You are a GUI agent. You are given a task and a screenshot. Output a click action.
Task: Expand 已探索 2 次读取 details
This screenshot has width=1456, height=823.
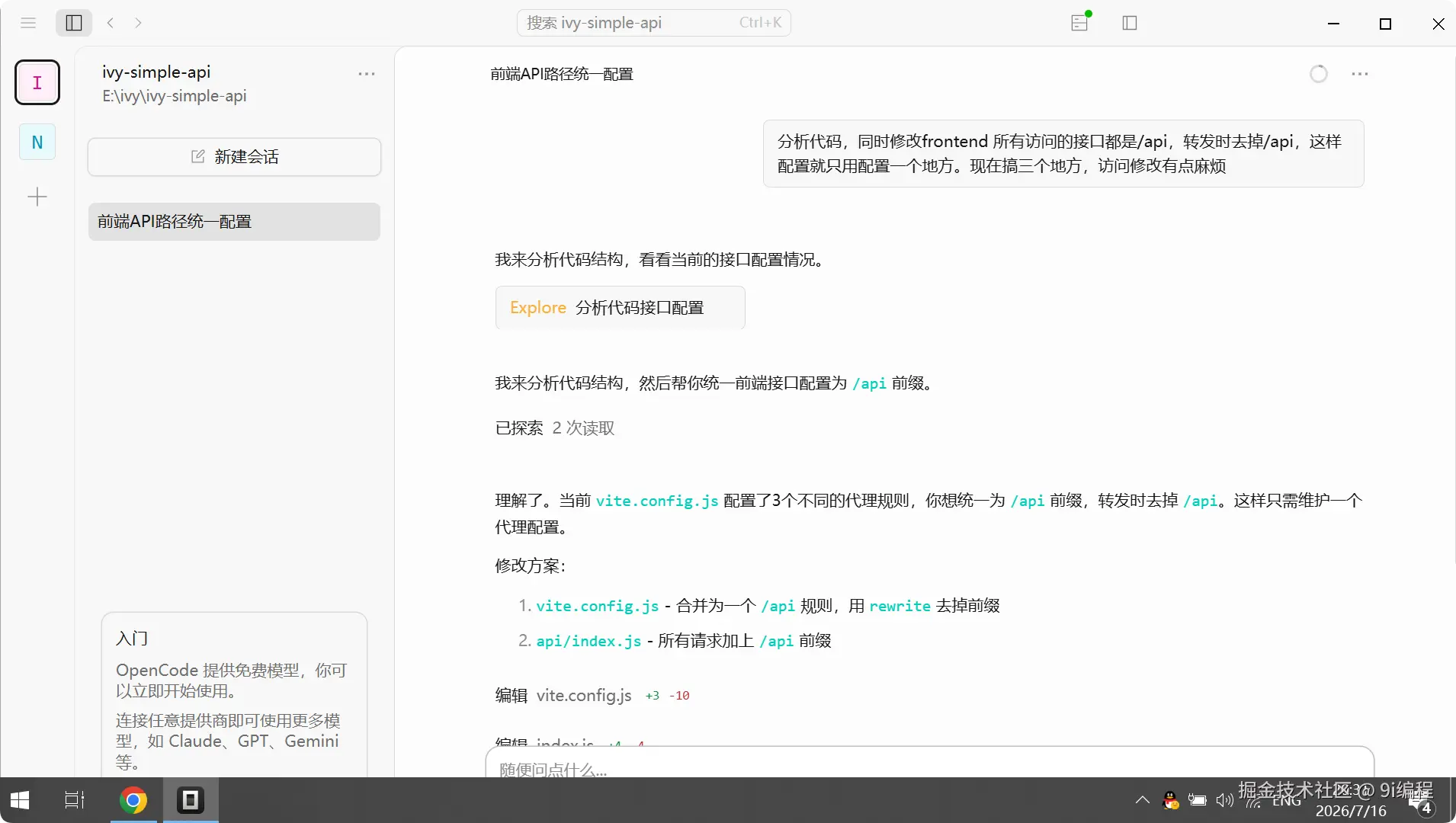[555, 428]
